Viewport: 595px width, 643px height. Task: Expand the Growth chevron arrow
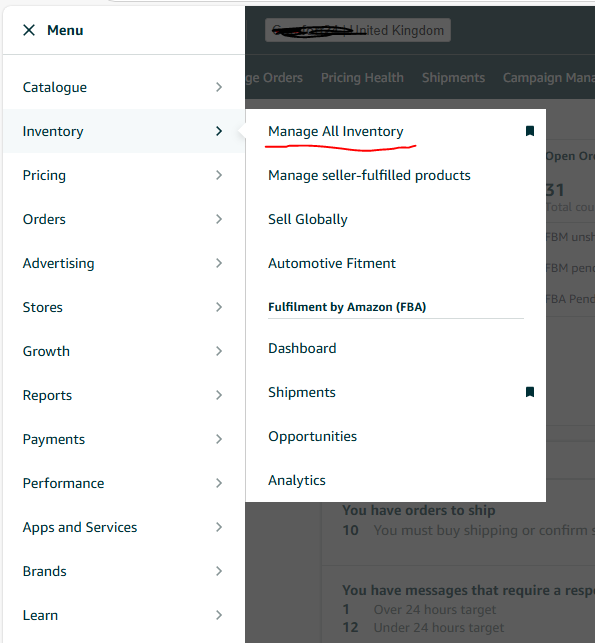tap(219, 351)
